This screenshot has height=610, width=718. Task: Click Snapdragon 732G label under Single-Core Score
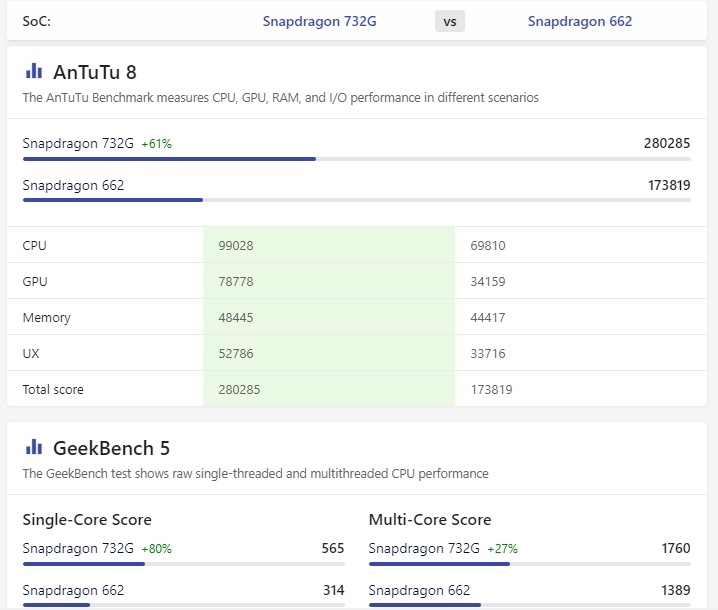coord(78,548)
